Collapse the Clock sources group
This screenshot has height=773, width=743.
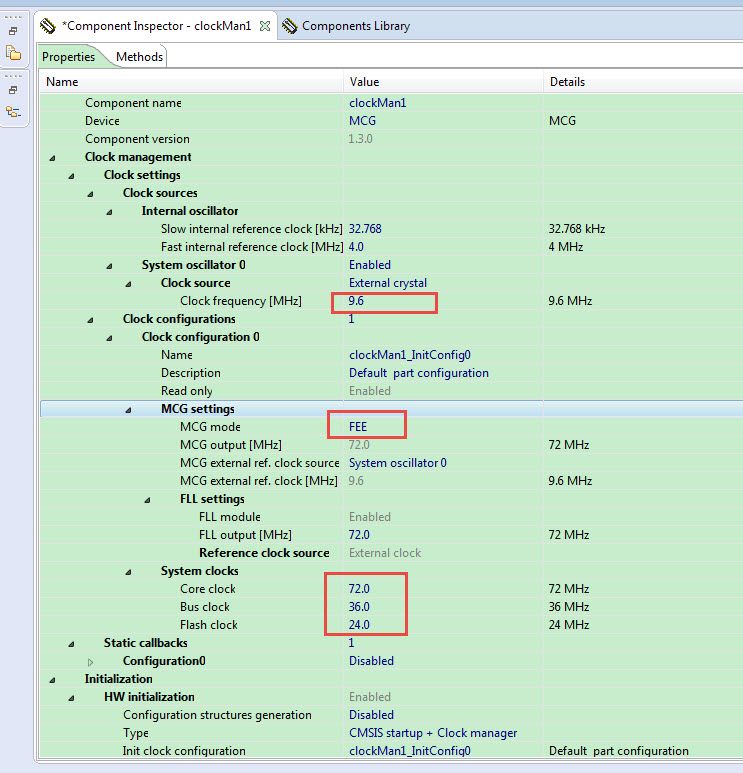(90, 194)
